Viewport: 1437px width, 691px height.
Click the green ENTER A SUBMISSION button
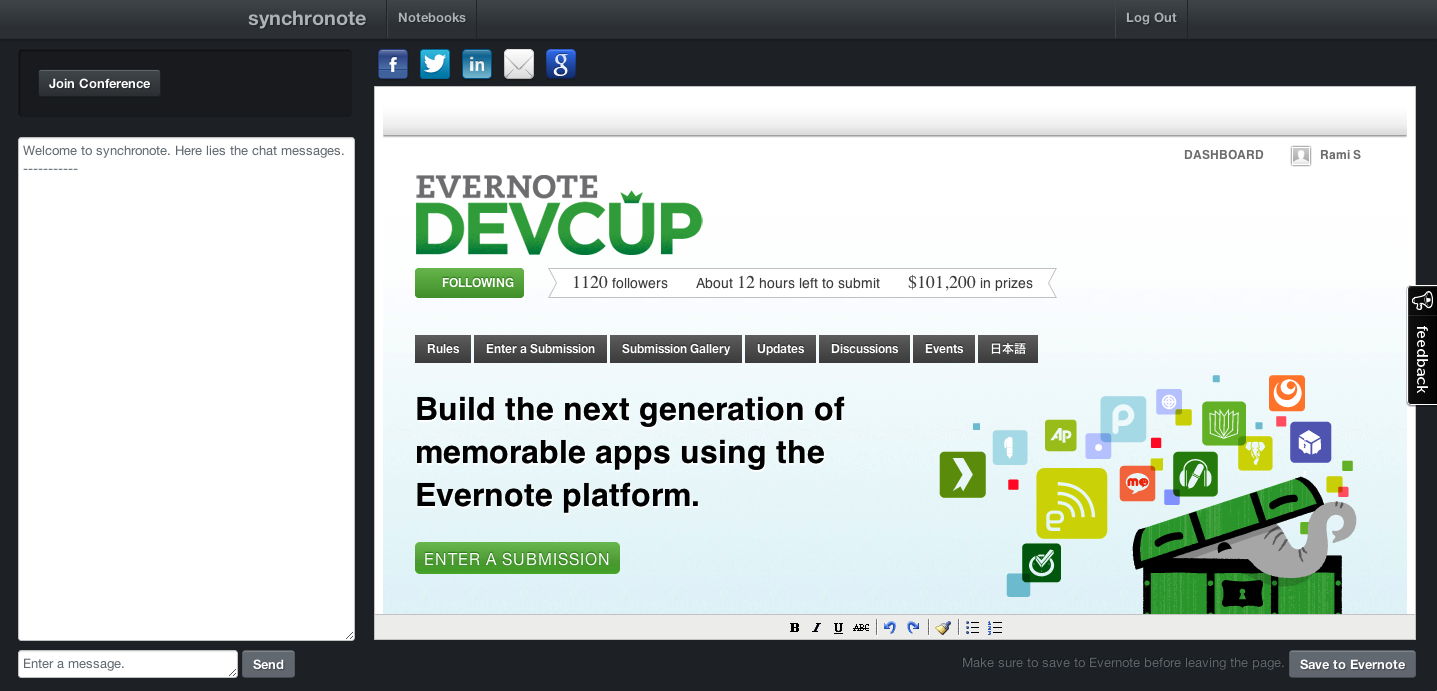coord(517,558)
